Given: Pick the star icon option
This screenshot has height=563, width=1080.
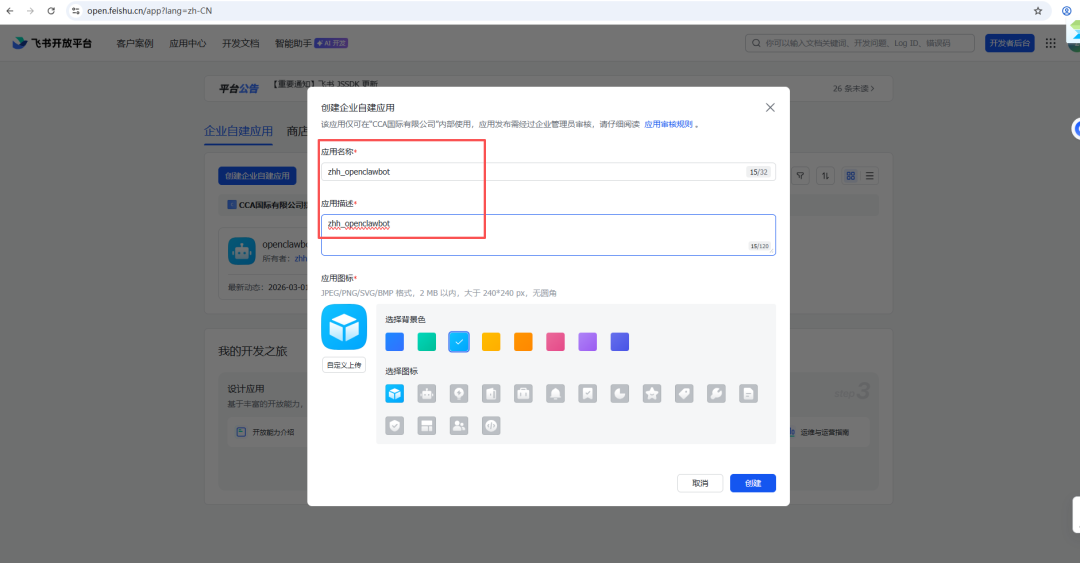Looking at the screenshot, I should (x=652, y=393).
